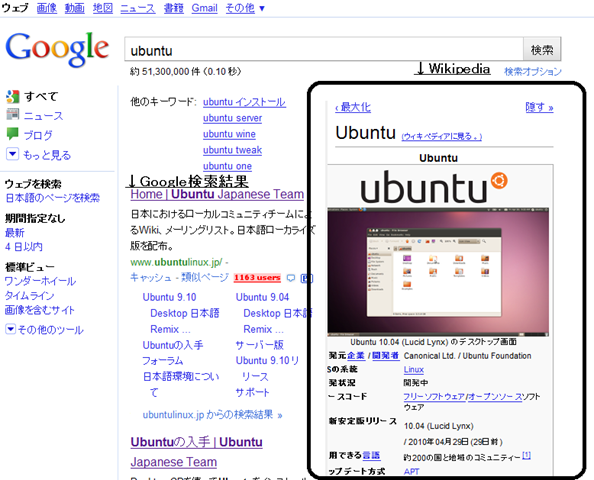594x480 pixels.
Task: Open フォーラム sitelink
Action: [x=163, y=361]
